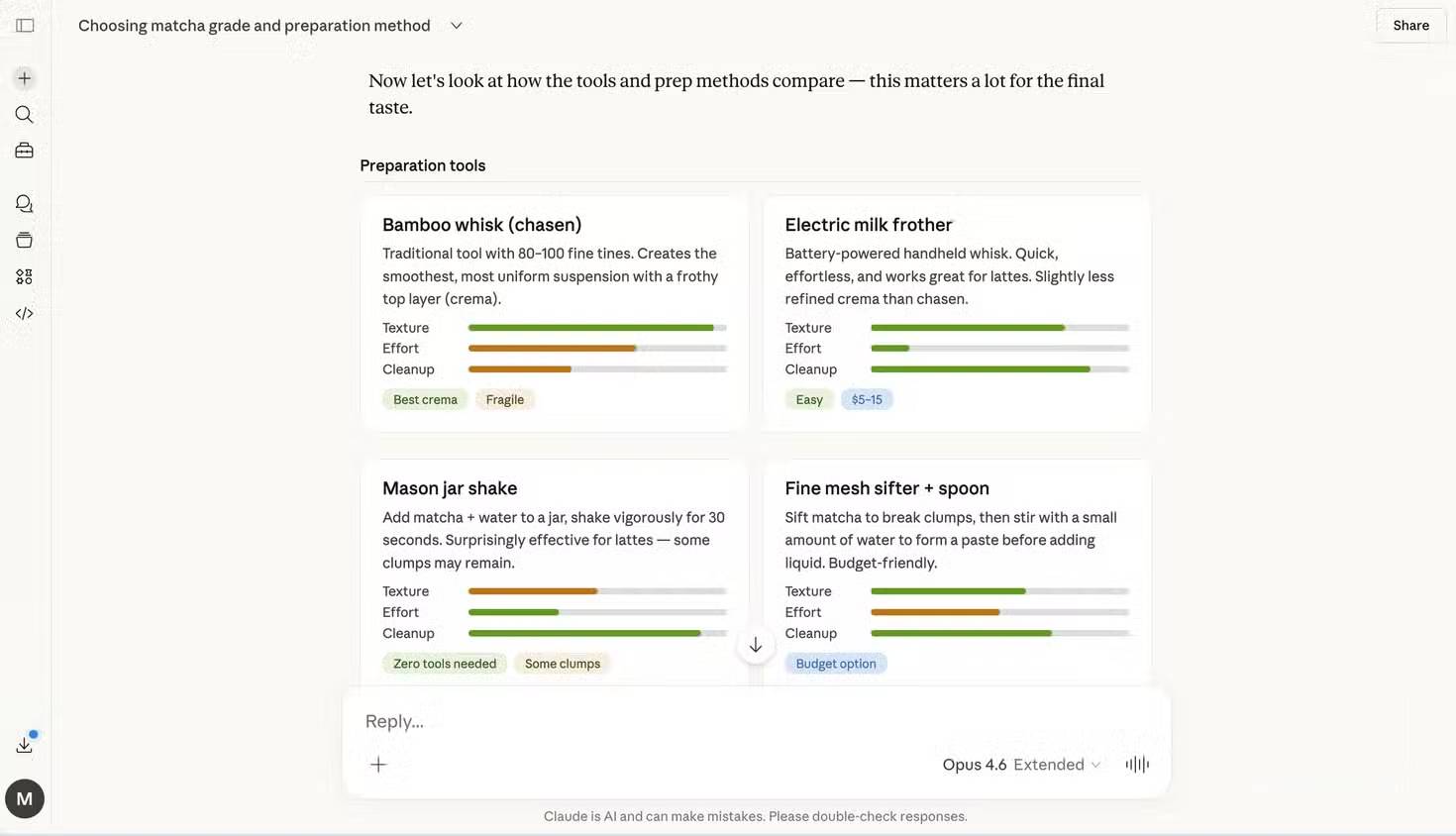This screenshot has height=836, width=1456.
Task: Open the toolbox icon in sidebar
Action: (25, 151)
